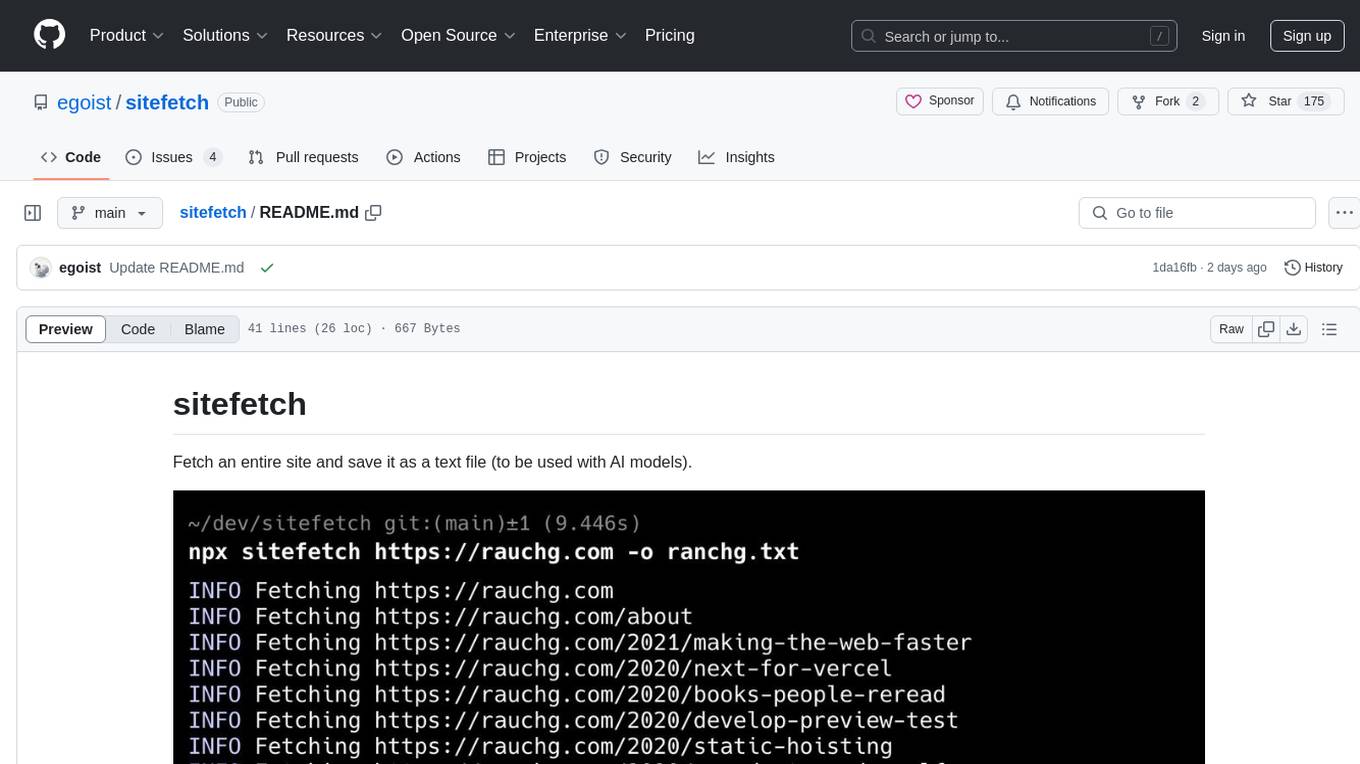Switch to the Issues tab
1360x764 pixels.
(x=174, y=157)
